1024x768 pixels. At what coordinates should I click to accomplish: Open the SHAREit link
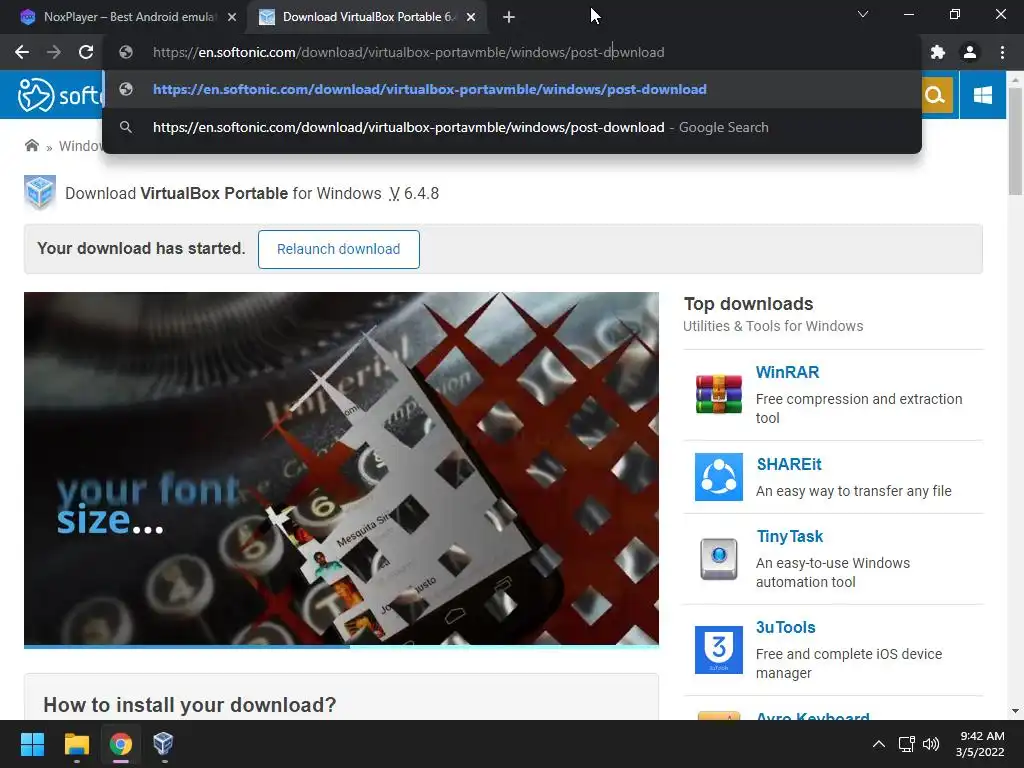click(789, 464)
